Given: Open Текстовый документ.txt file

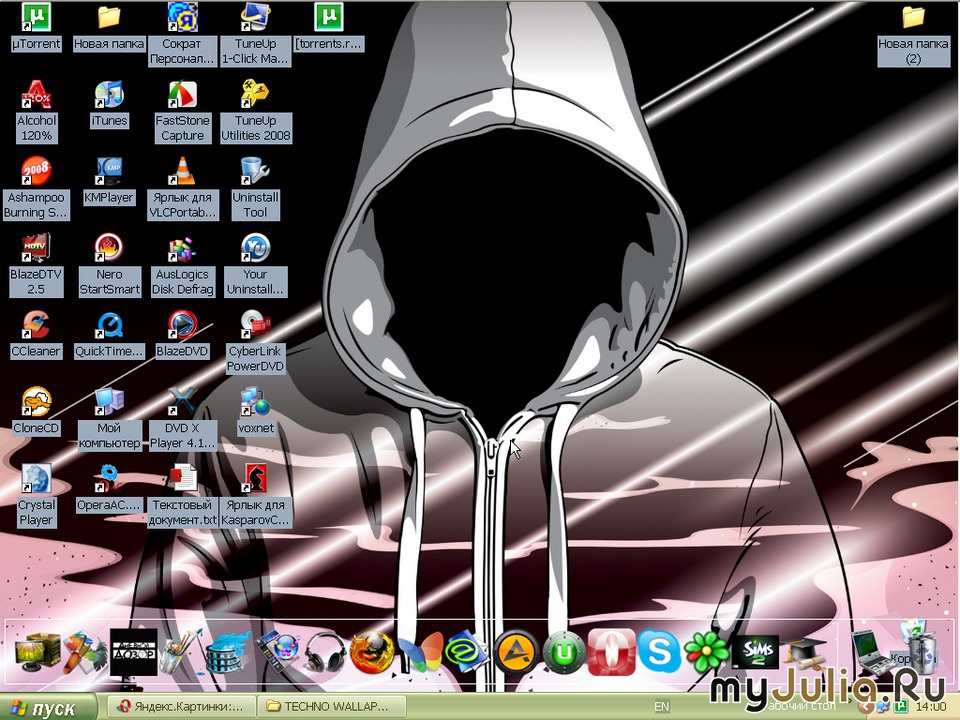Looking at the screenshot, I should [x=182, y=480].
